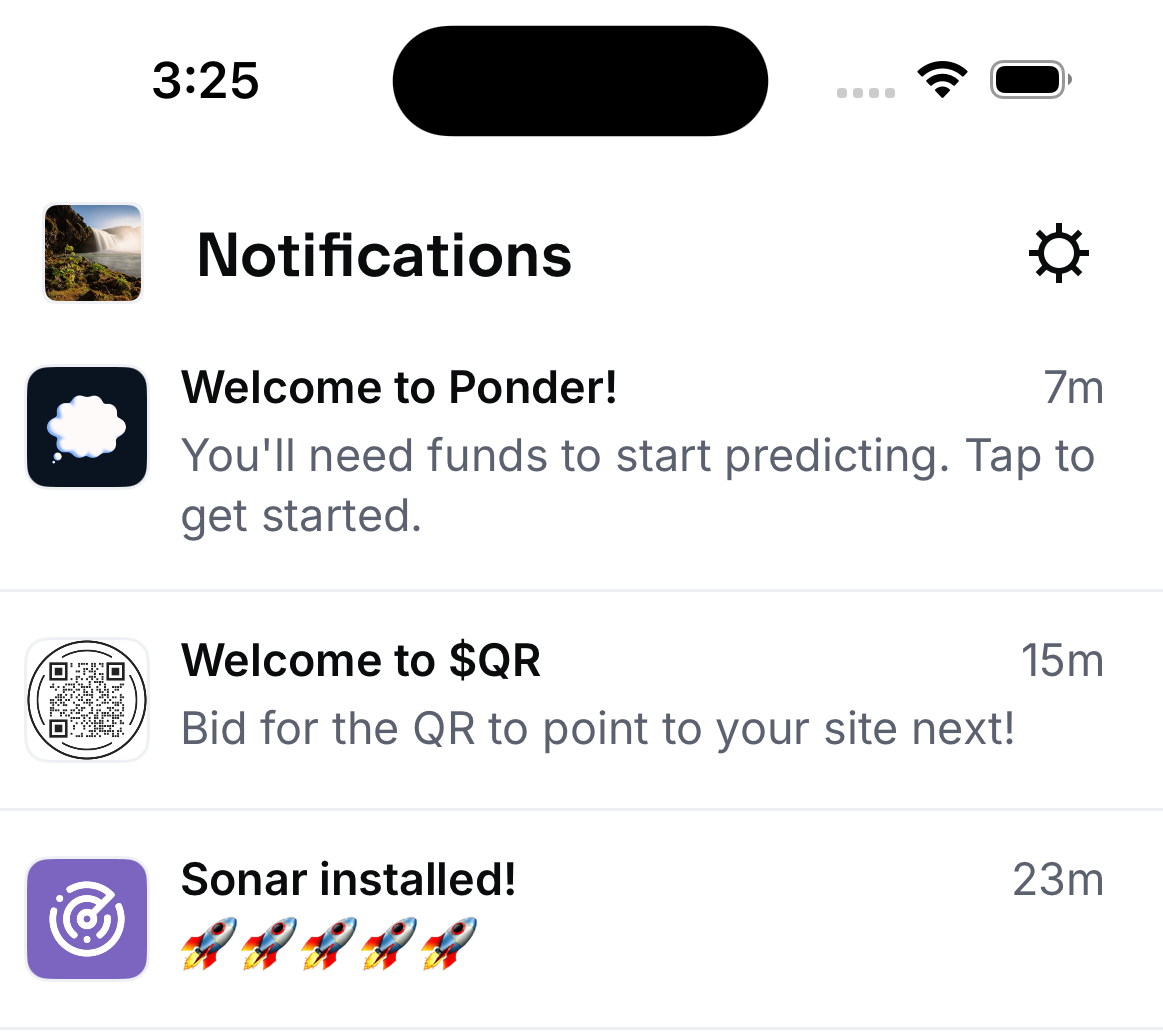Screen dimensions: 1163x1033
Task: Tap the Ponder thought bubble app icon
Action: (87, 427)
